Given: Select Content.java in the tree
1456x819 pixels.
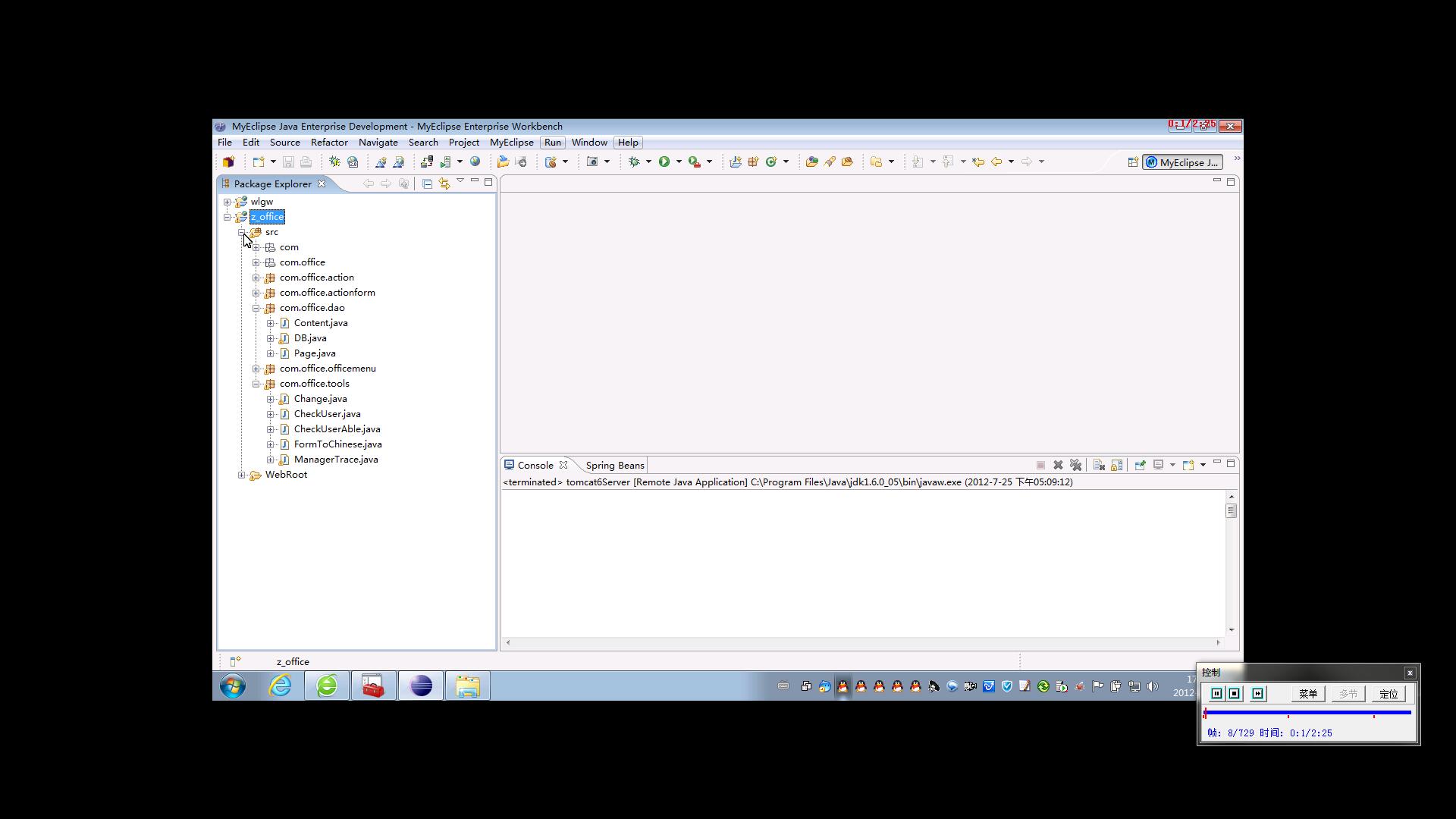Looking at the screenshot, I should pos(321,323).
